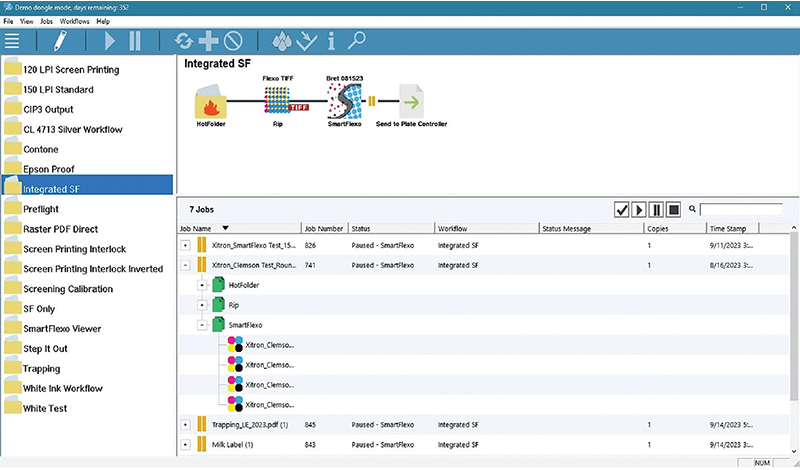The width and height of the screenshot is (800, 470).
Task: Collapse the Xitron_Clemson Test job row
Action: [x=185, y=265]
